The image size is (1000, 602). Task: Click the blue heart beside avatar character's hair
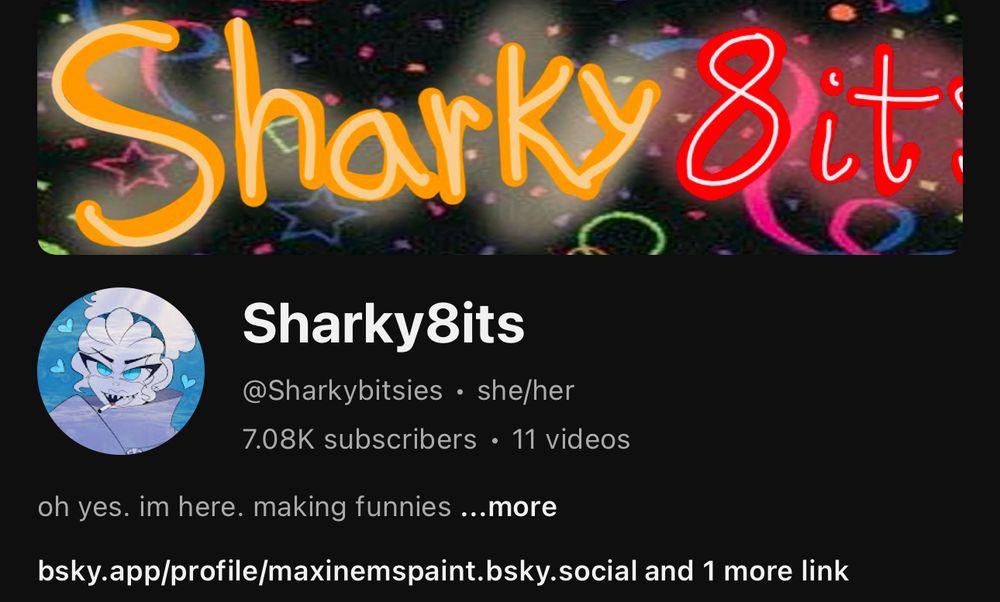(65, 326)
